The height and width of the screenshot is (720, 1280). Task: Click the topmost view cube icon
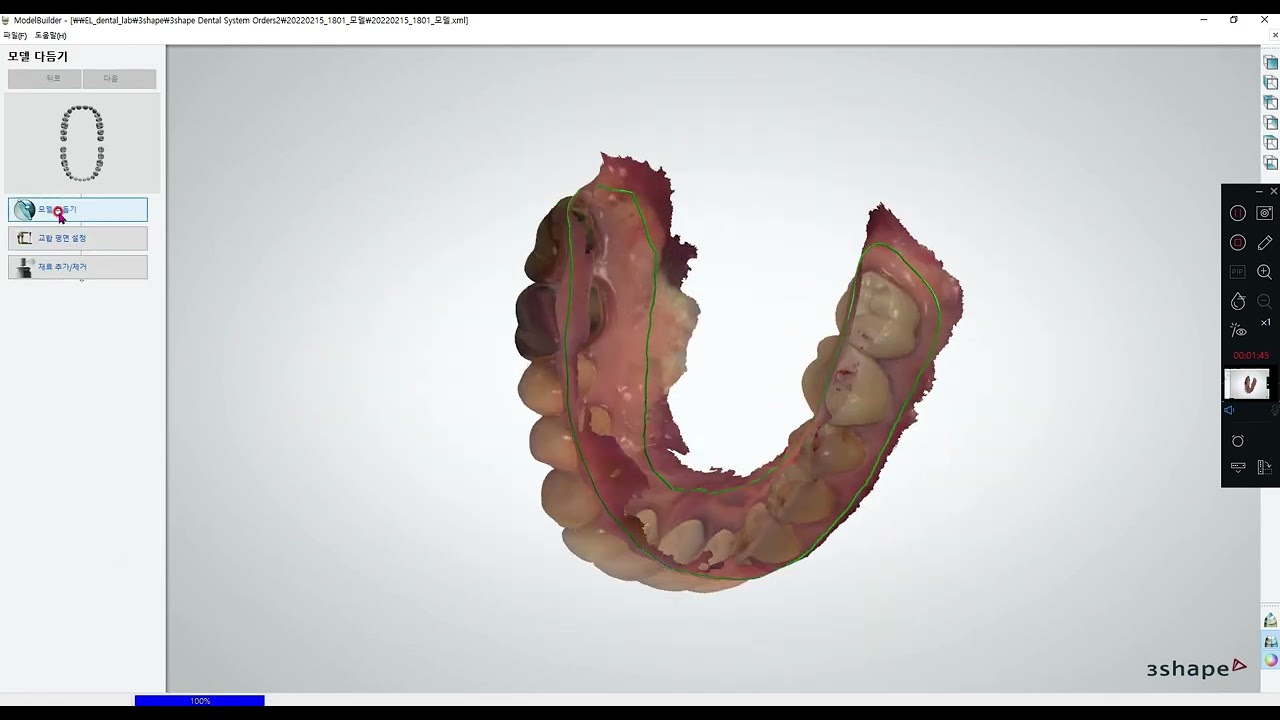pos(1271,62)
